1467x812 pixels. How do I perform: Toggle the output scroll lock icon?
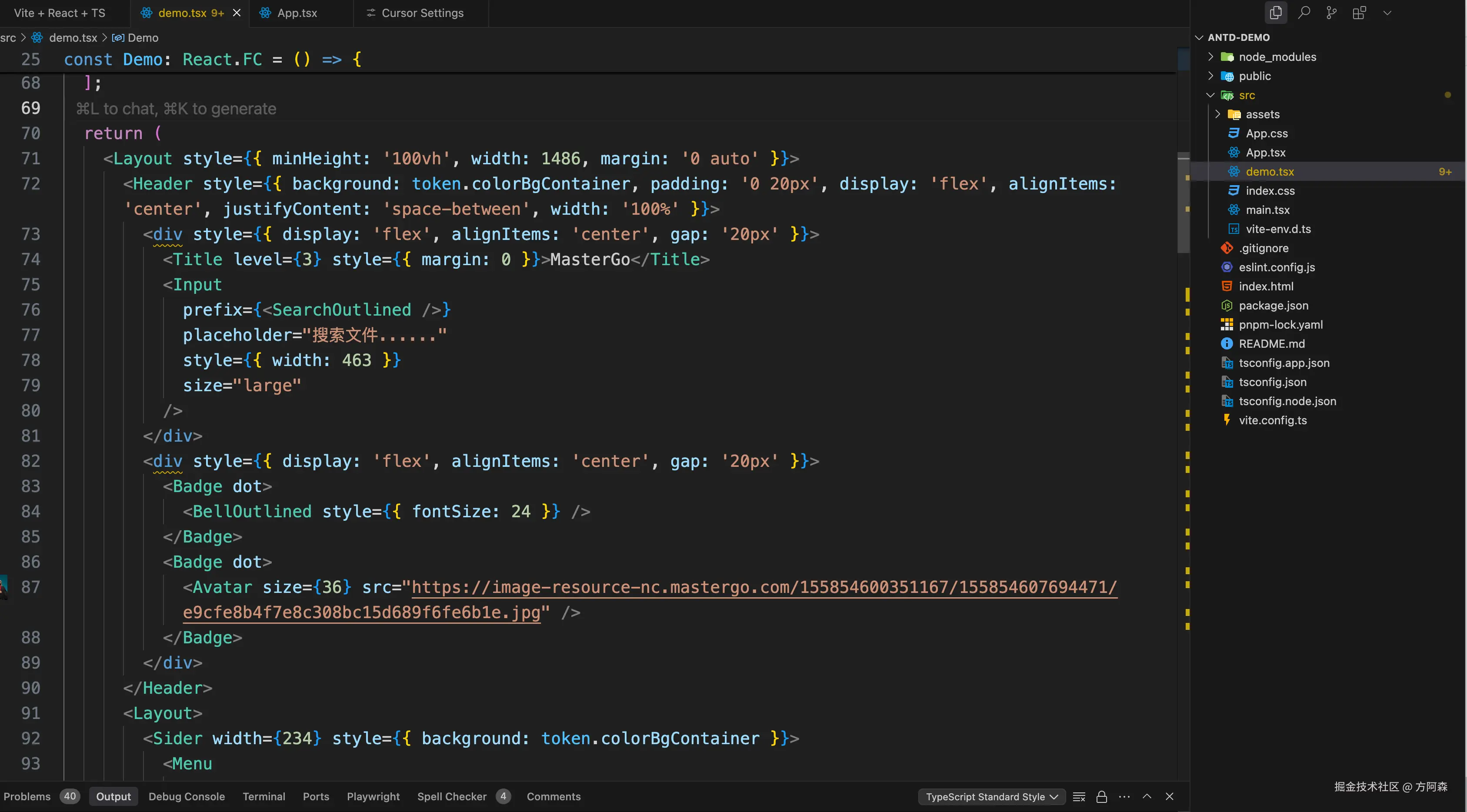[x=1101, y=797]
